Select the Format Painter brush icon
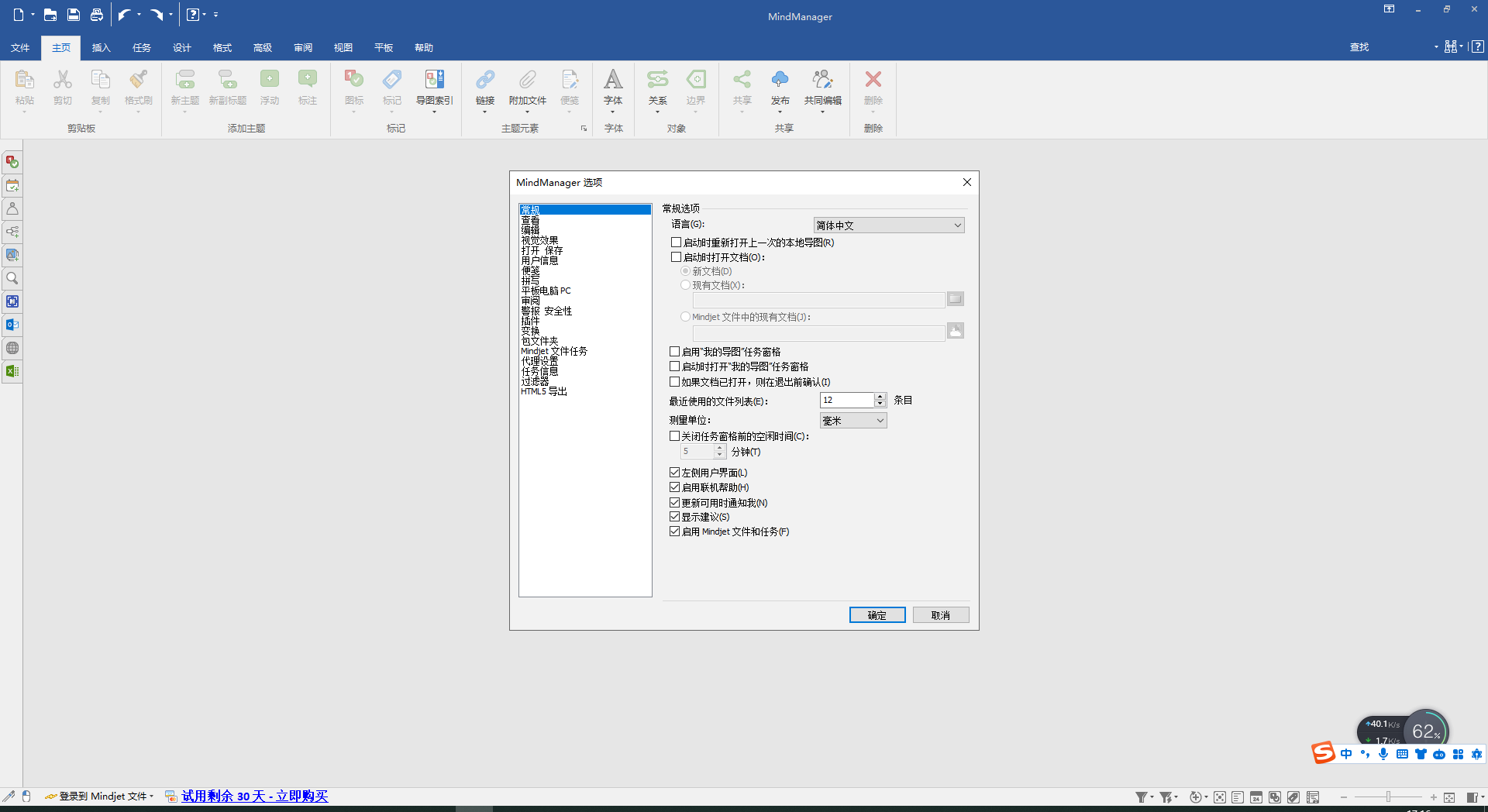This screenshot has height=812, width=1488. pos(139,80)
